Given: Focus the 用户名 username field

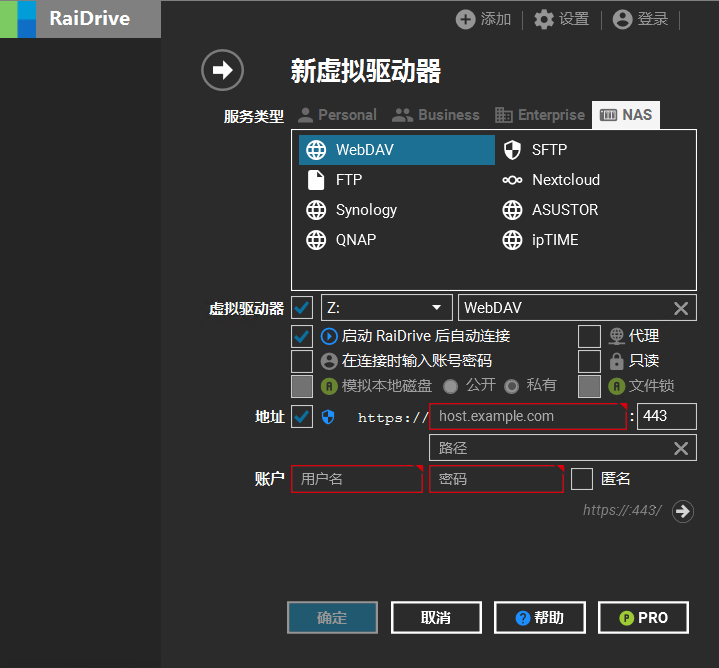Looking at the screenshot, I should click(357, 479).
